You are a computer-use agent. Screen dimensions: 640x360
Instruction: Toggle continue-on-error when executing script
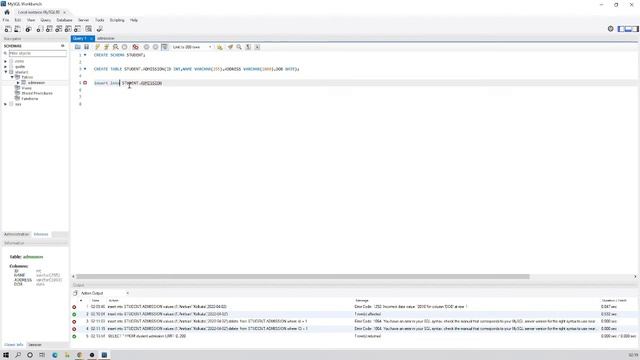click(x=135, y=47)
